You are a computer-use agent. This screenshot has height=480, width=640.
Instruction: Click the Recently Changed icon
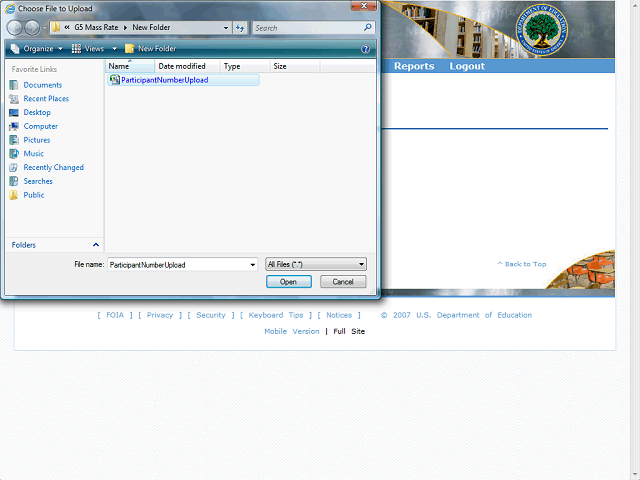click(x=14, y=167)
